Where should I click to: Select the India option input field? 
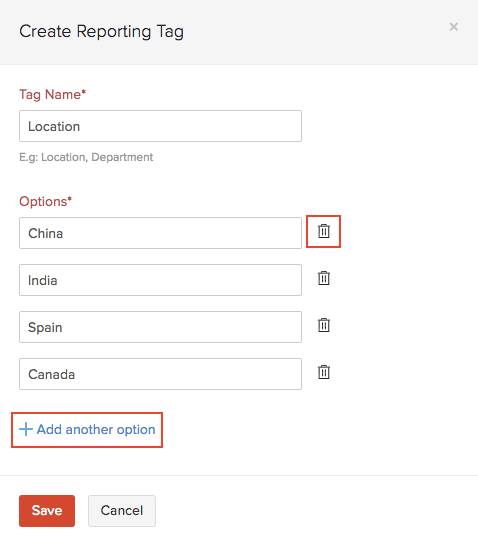(x=160, y=280)
